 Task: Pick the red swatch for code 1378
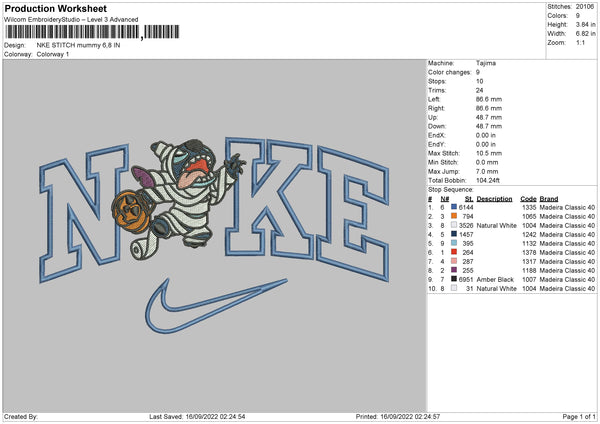coord(454,252)
